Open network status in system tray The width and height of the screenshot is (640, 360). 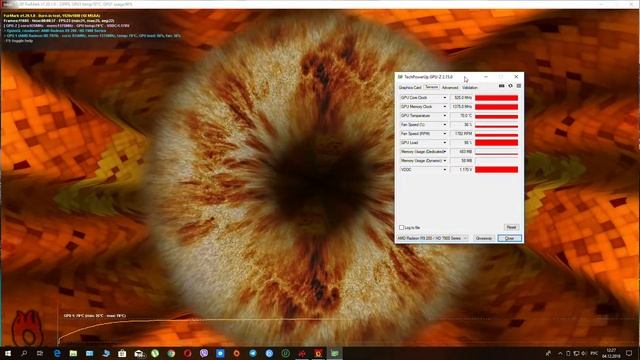pyautogui.click(x=576, y=353)
